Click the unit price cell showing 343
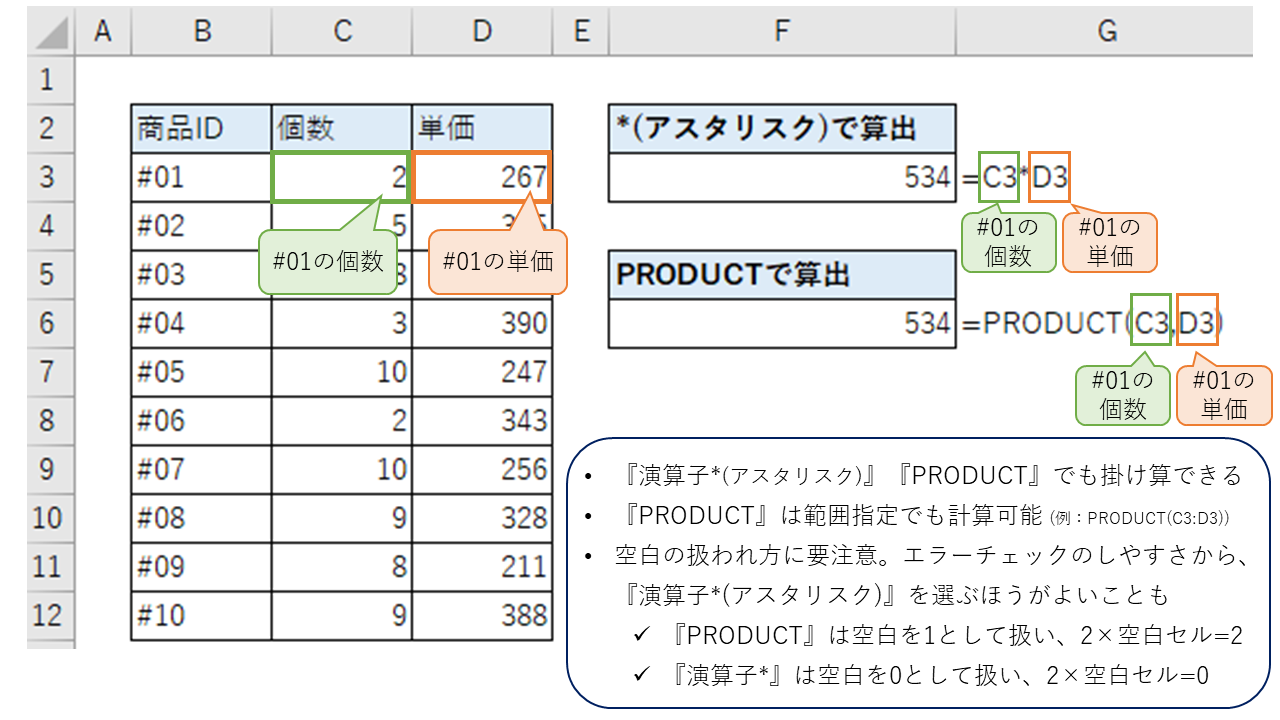This screenshot has height=720, width=1280. pyautogui.click(x=482, y=421)
